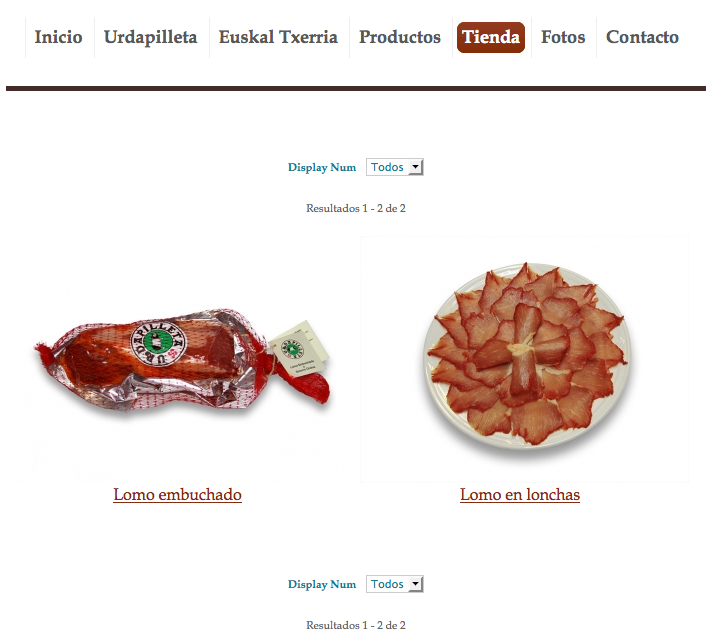
Task: Open the Fotos page
Action: 563,37
